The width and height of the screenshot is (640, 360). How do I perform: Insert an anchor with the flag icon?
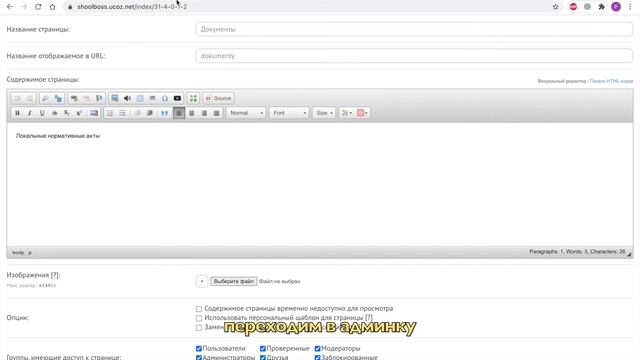[x=99, y=98]
